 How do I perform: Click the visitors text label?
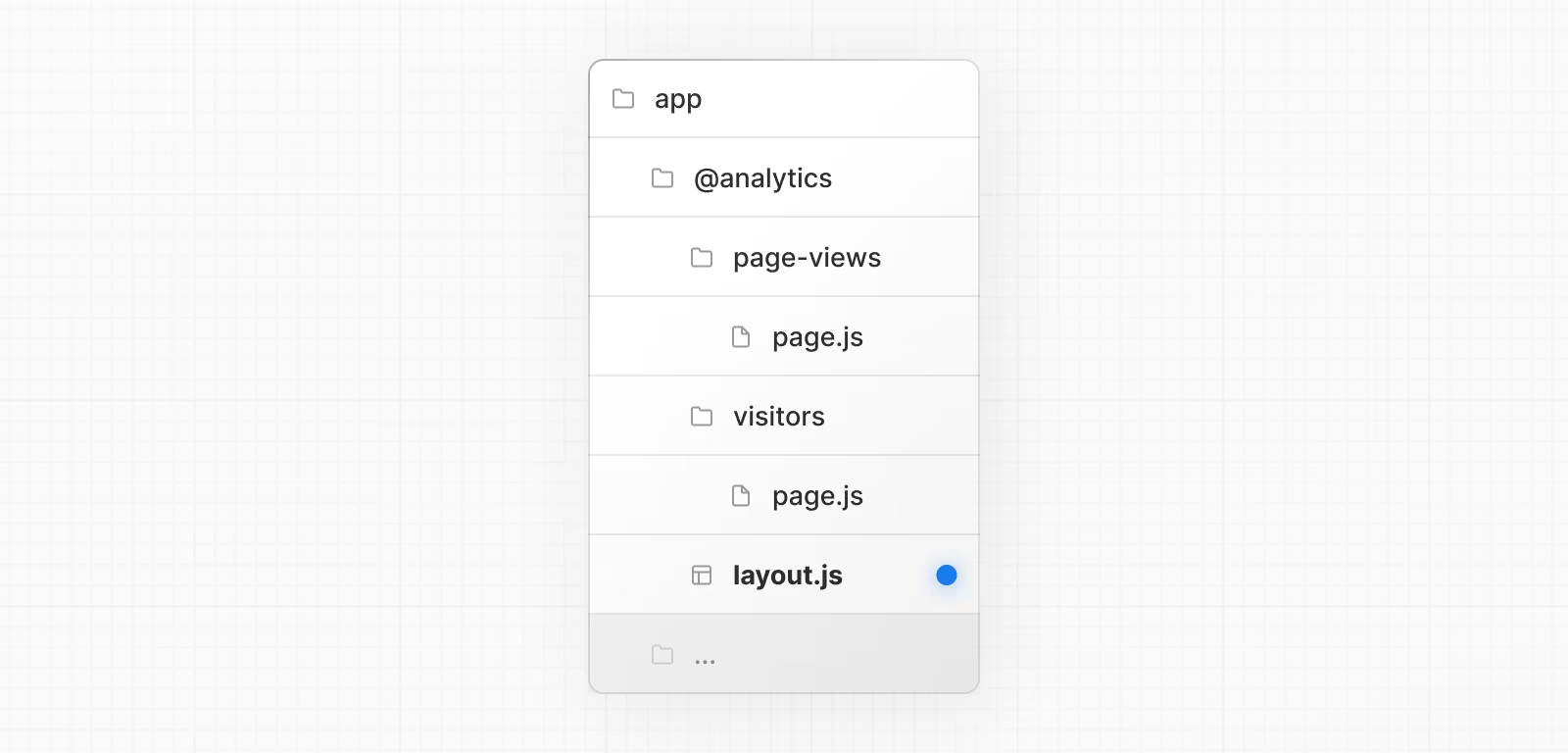(x=779, y=417)
